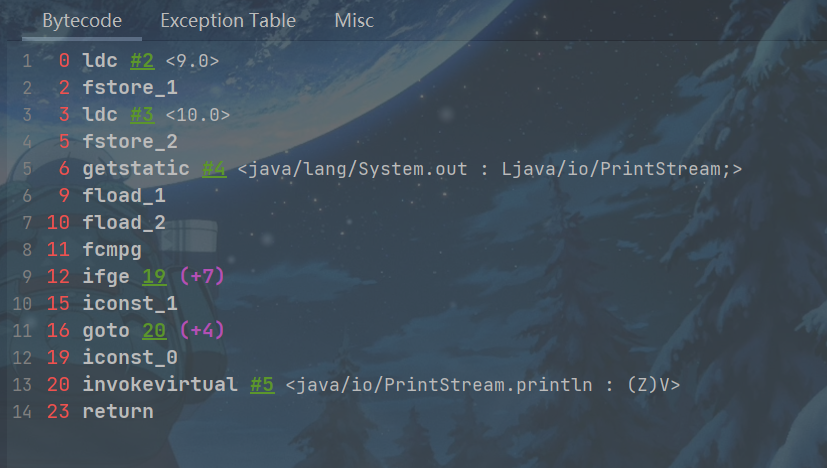This screenshot has width=827, height=468.
Task: Open the #5 println method reference
Action: [262, 385]
